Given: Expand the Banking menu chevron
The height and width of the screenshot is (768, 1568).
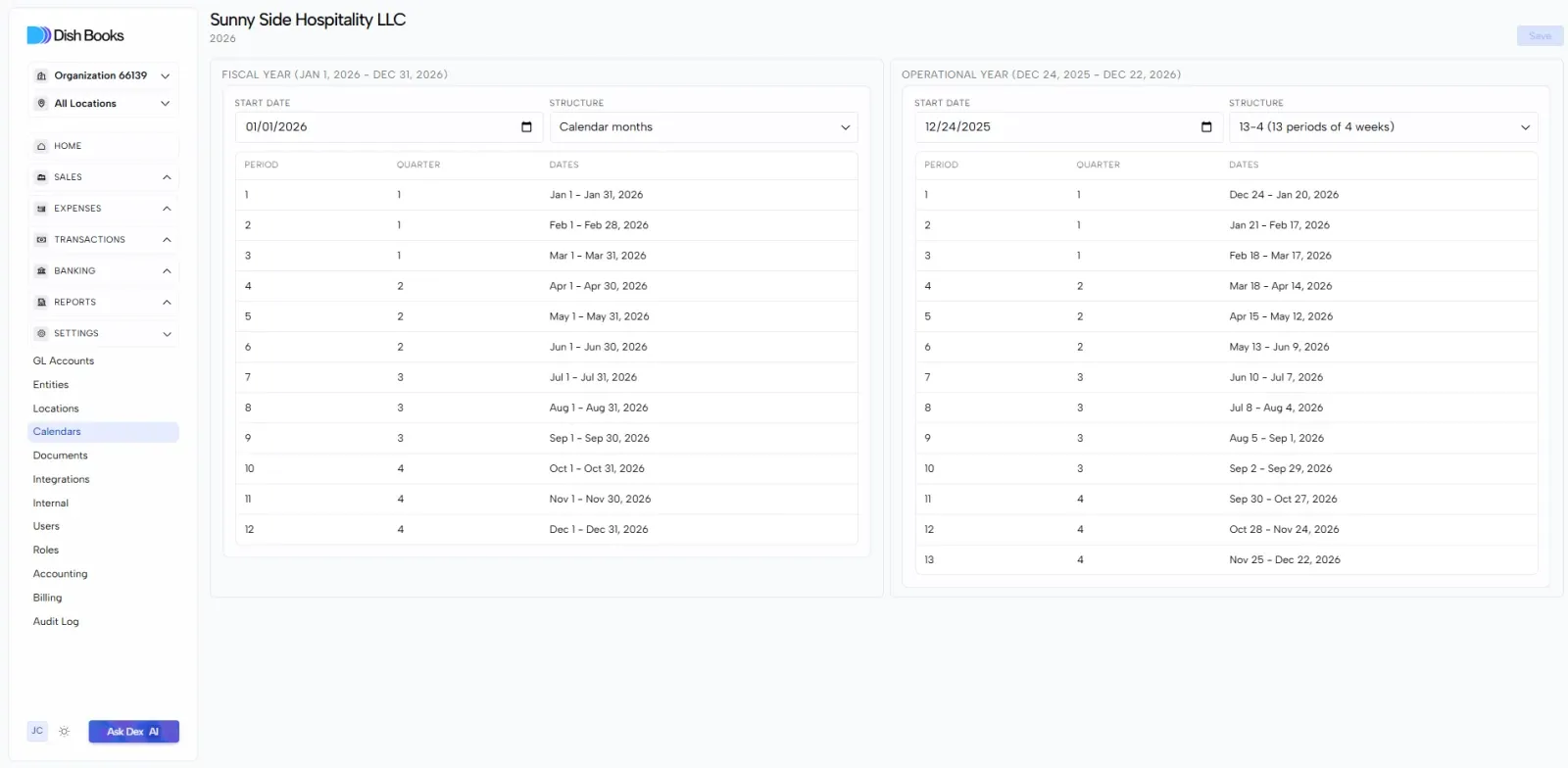Looking at the screenshot, I should click(167, 271).
